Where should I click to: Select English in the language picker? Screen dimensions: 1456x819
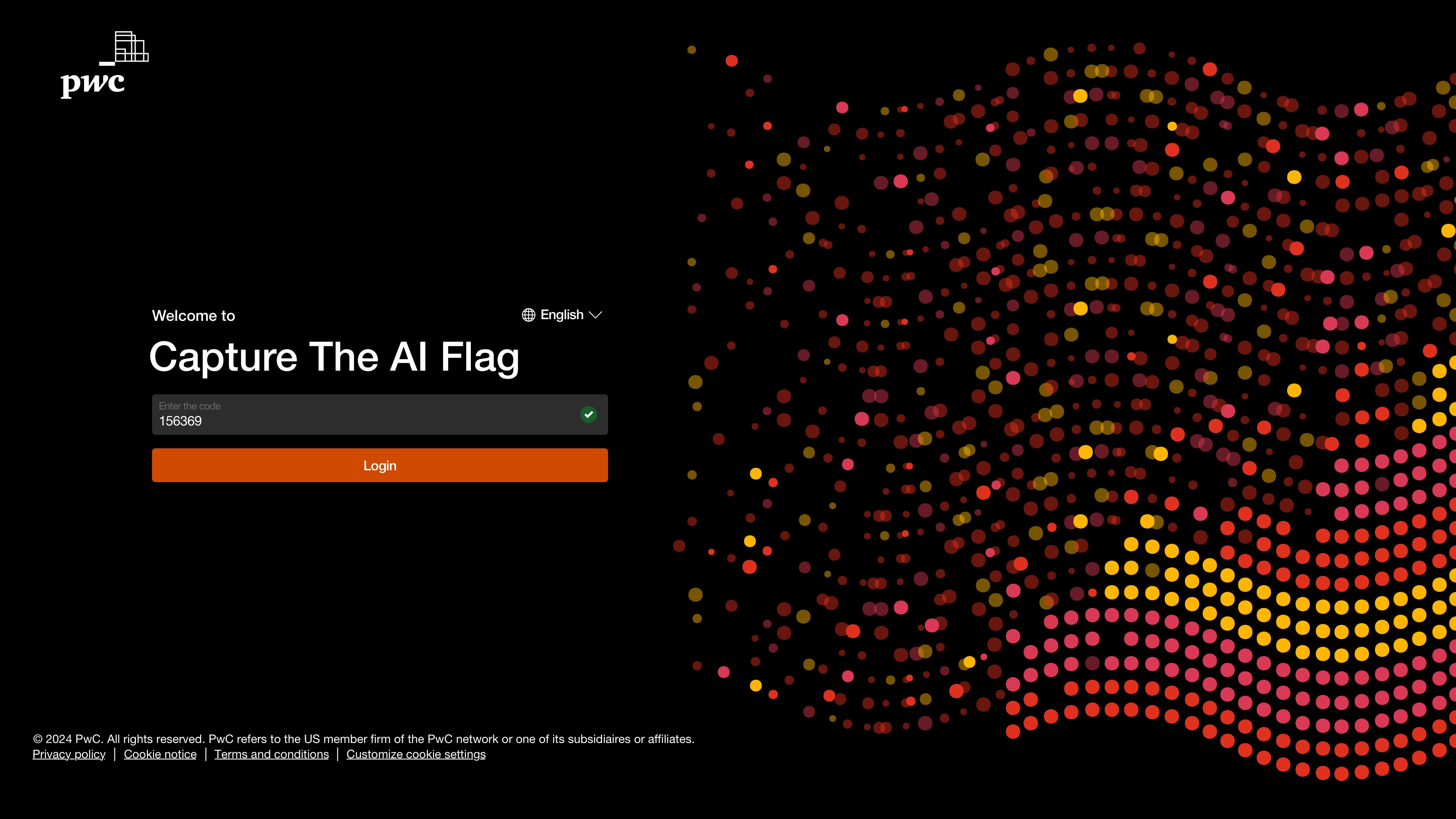[x=562, y=315]
